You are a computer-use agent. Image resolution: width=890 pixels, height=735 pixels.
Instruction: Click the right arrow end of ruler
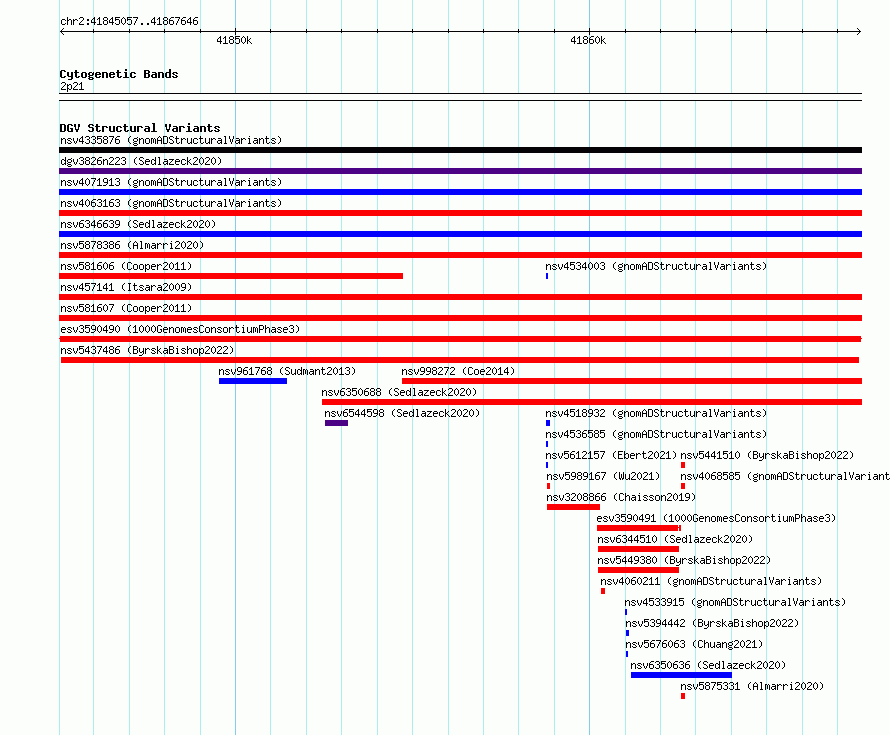pos(858,32)
